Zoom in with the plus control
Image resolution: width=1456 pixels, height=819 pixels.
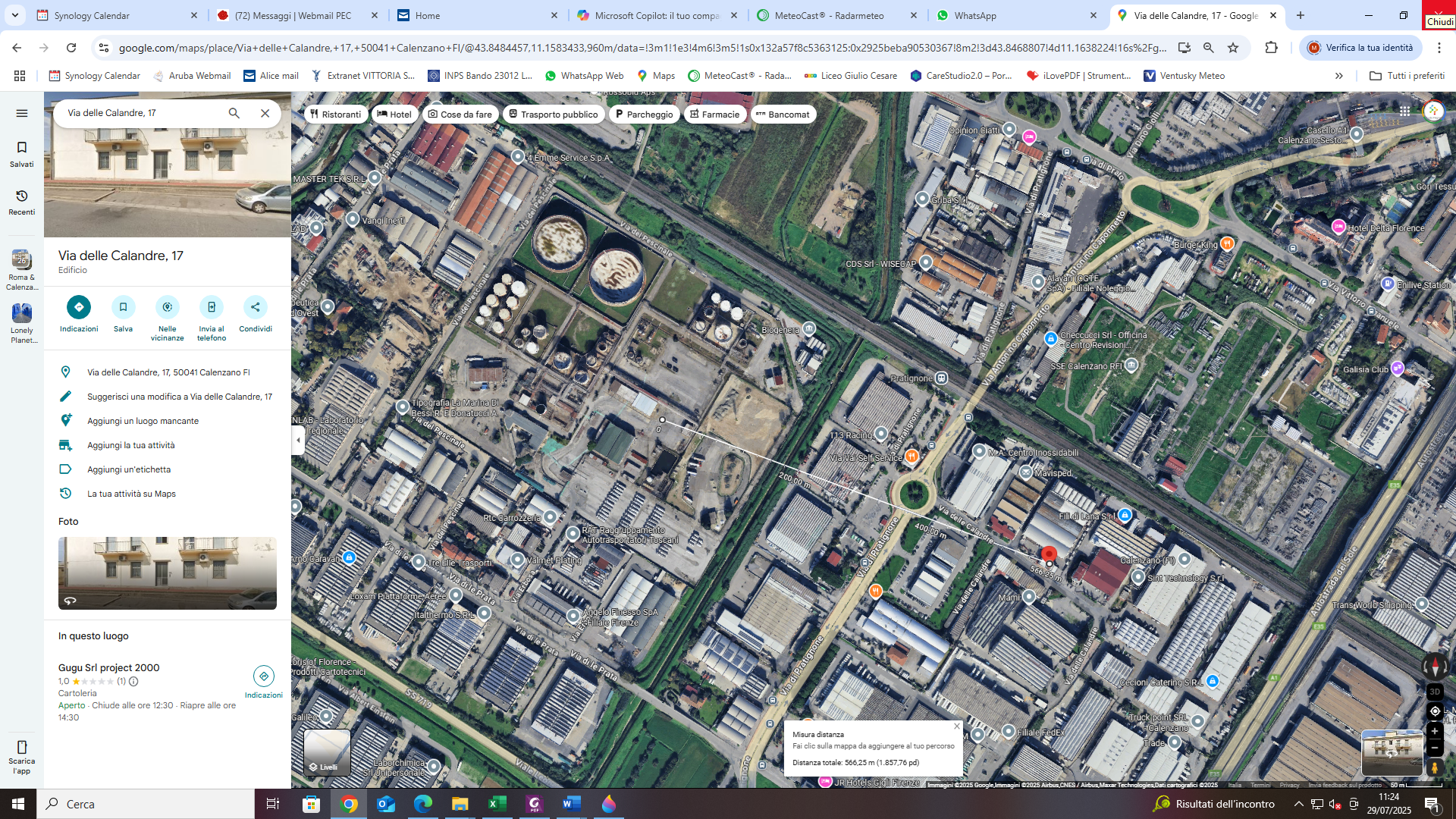[1434, 731]
